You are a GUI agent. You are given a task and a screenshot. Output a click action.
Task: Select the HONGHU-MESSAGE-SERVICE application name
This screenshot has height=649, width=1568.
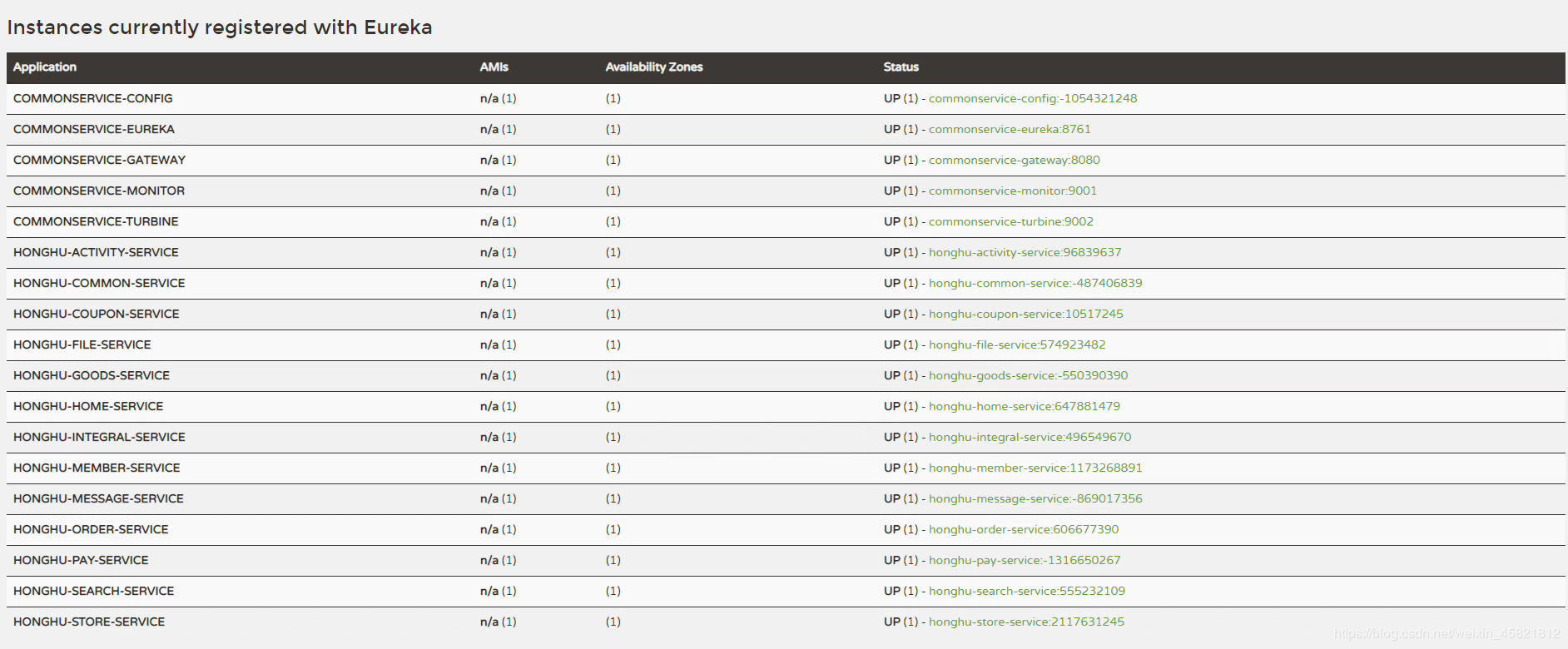[x=98, y=498]
